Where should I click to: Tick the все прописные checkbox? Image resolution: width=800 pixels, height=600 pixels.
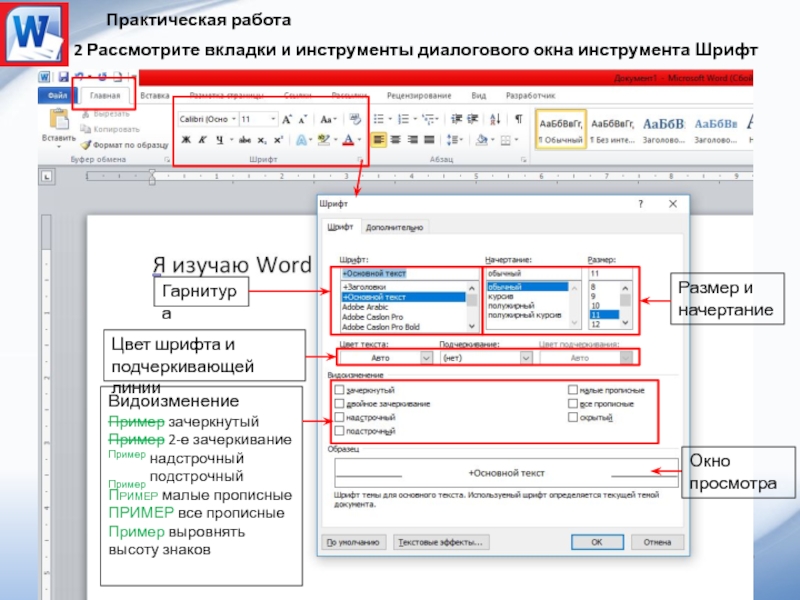(573, 404)
